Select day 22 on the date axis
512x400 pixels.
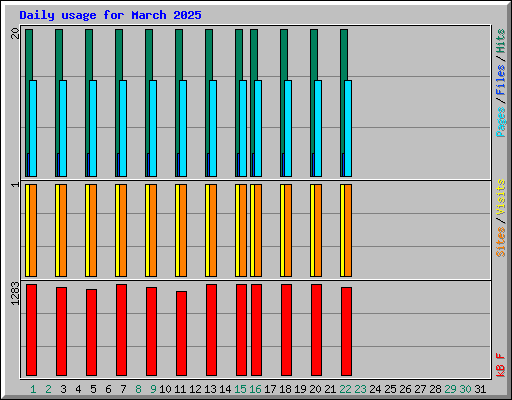point(345,389)
